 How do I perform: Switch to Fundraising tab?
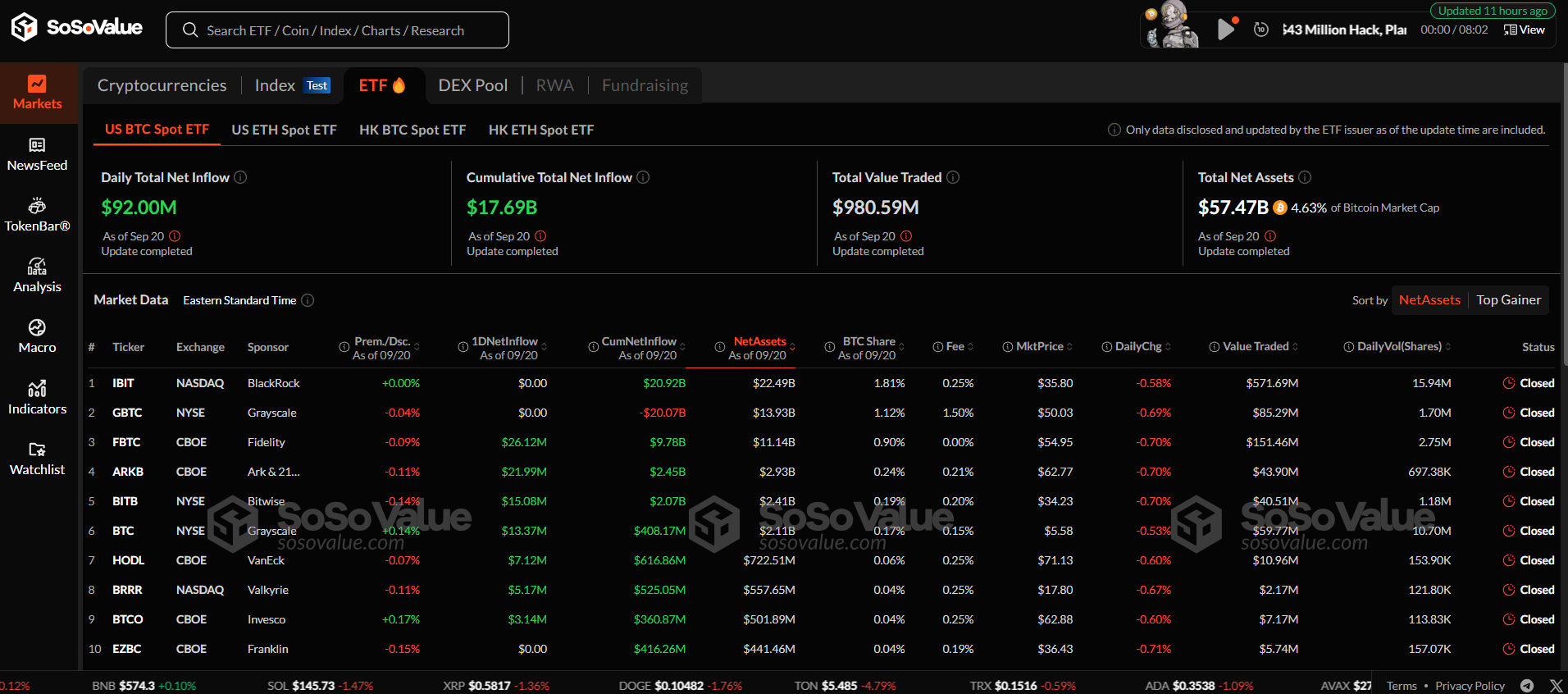pos(645,85)
